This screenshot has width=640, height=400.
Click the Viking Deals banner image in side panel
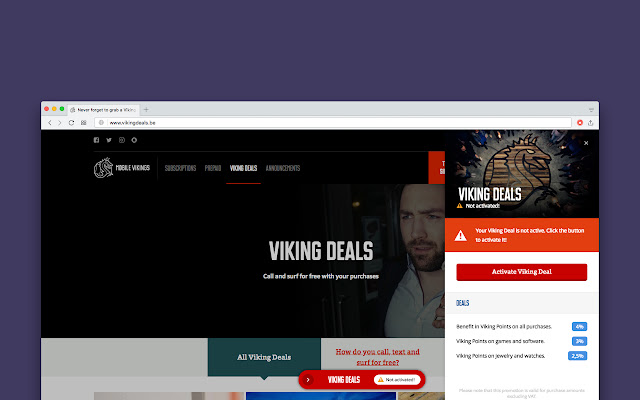[522, 174]
